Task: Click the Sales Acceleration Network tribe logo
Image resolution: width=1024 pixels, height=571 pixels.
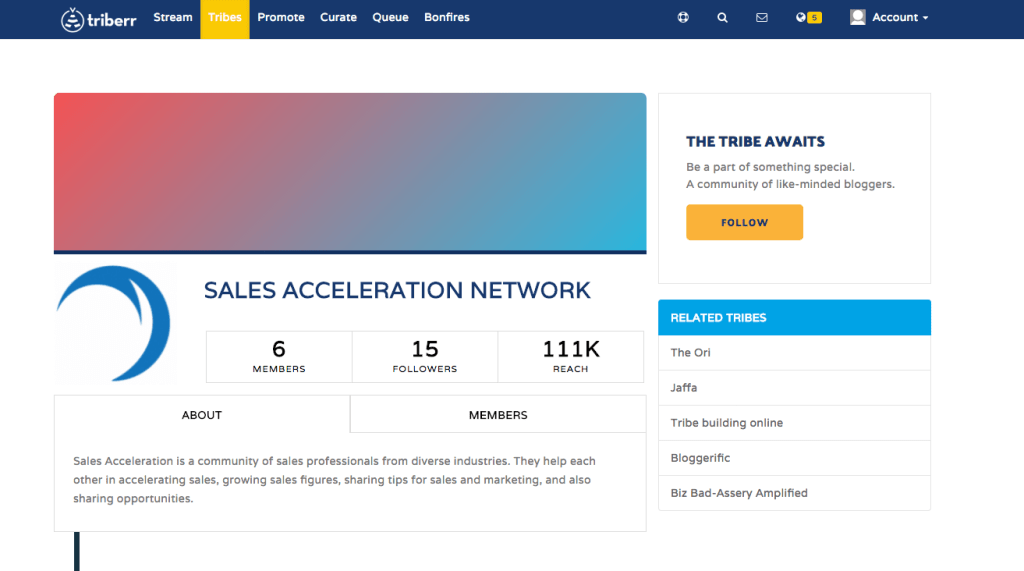Action: [113, 323]
